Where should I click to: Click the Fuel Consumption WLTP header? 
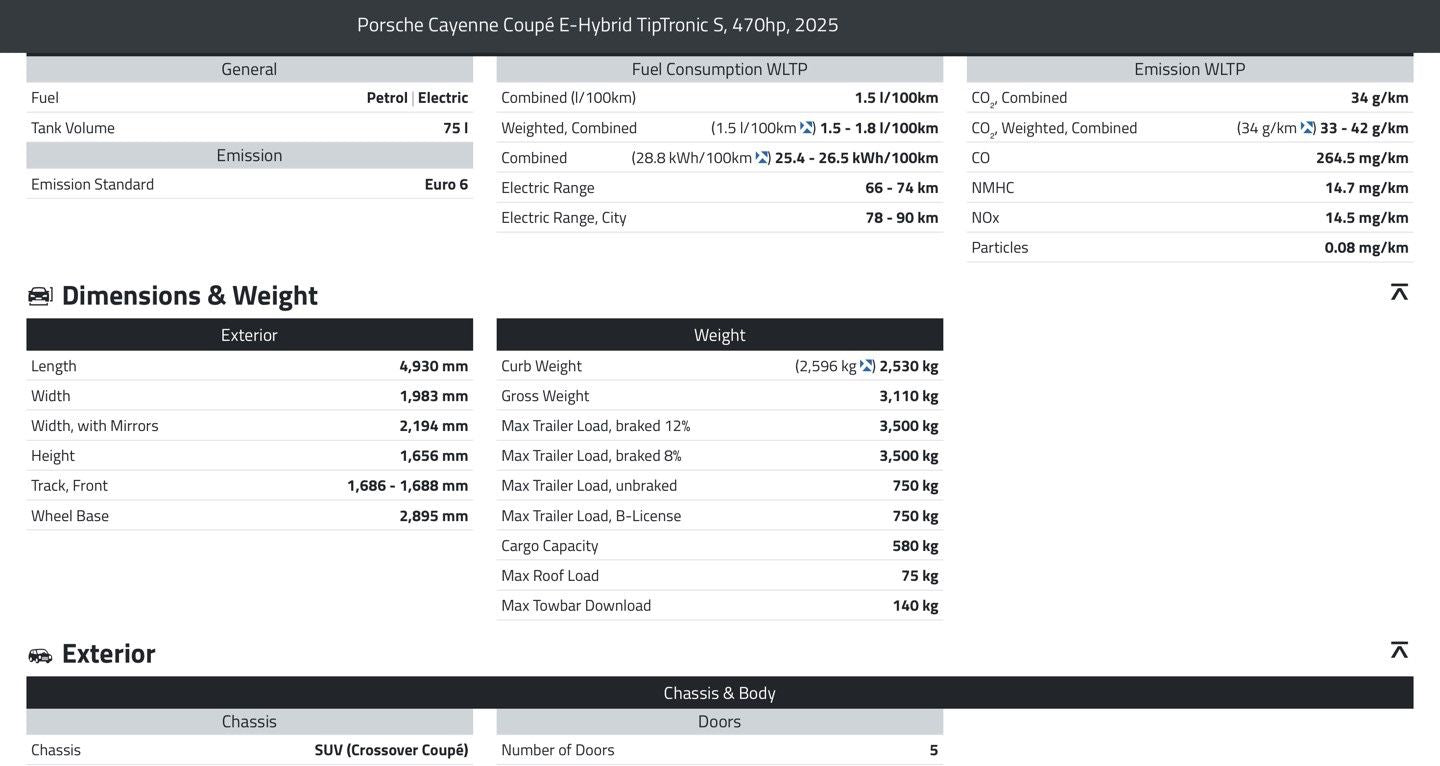point(719,69)
